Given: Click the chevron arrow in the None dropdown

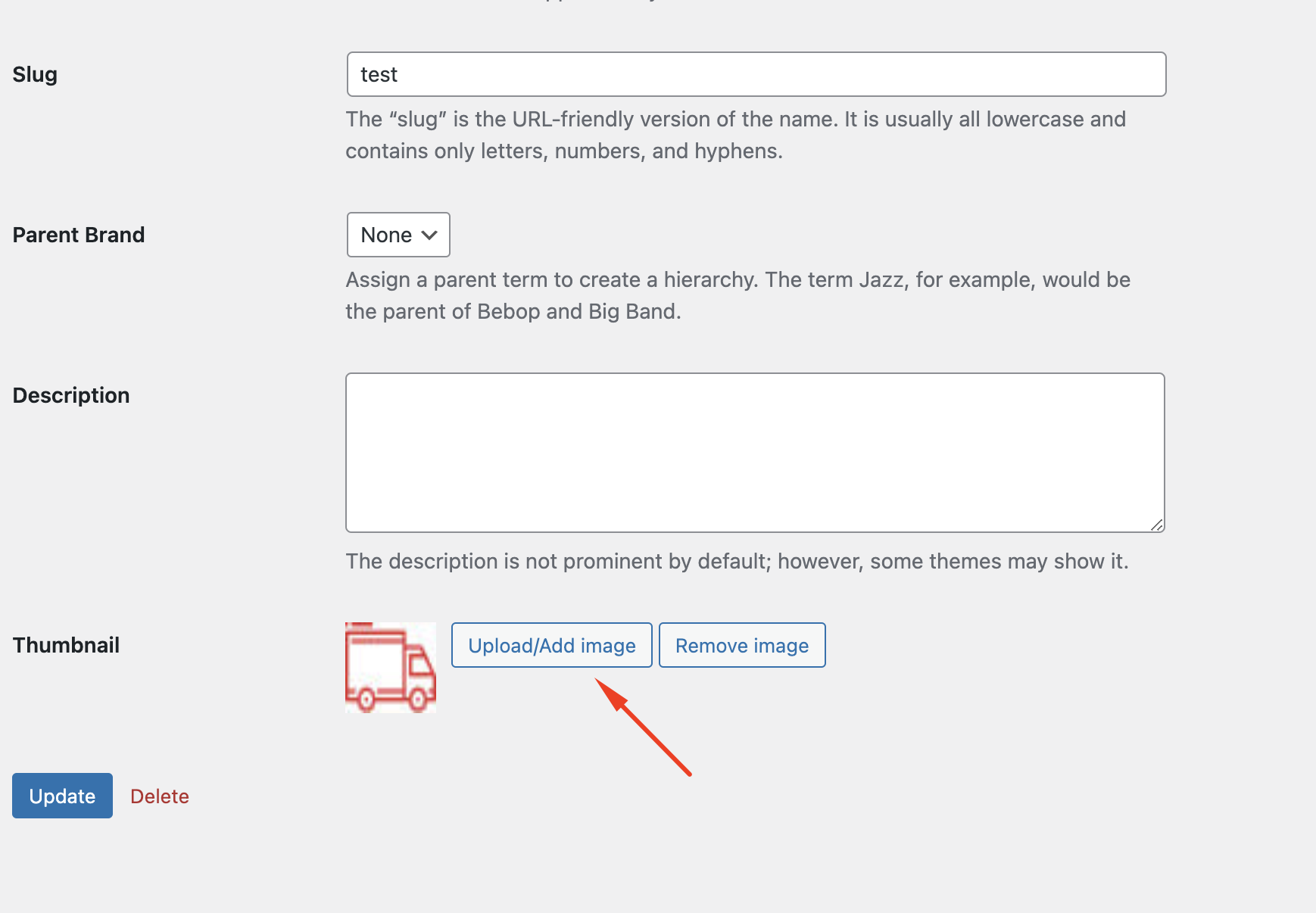Looking at the screenshot, I should [x=429, y=235].
